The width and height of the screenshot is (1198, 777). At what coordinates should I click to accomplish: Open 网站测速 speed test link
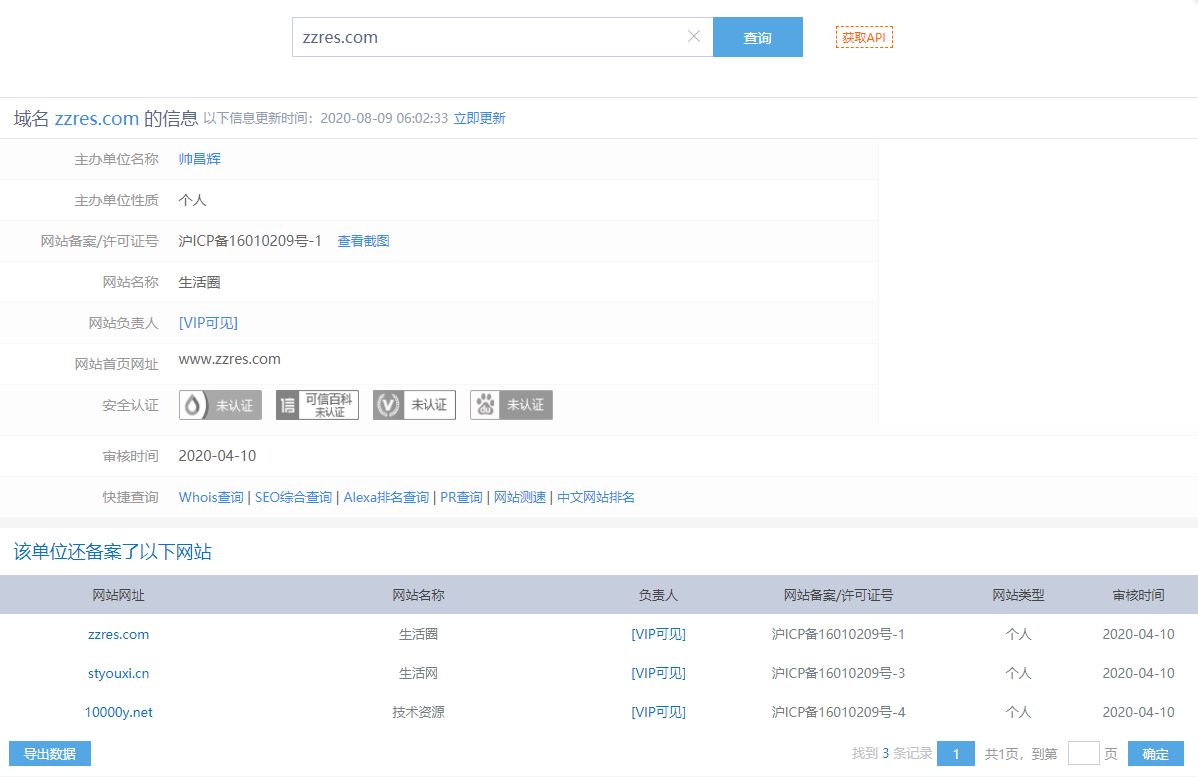tap(520, 497)
